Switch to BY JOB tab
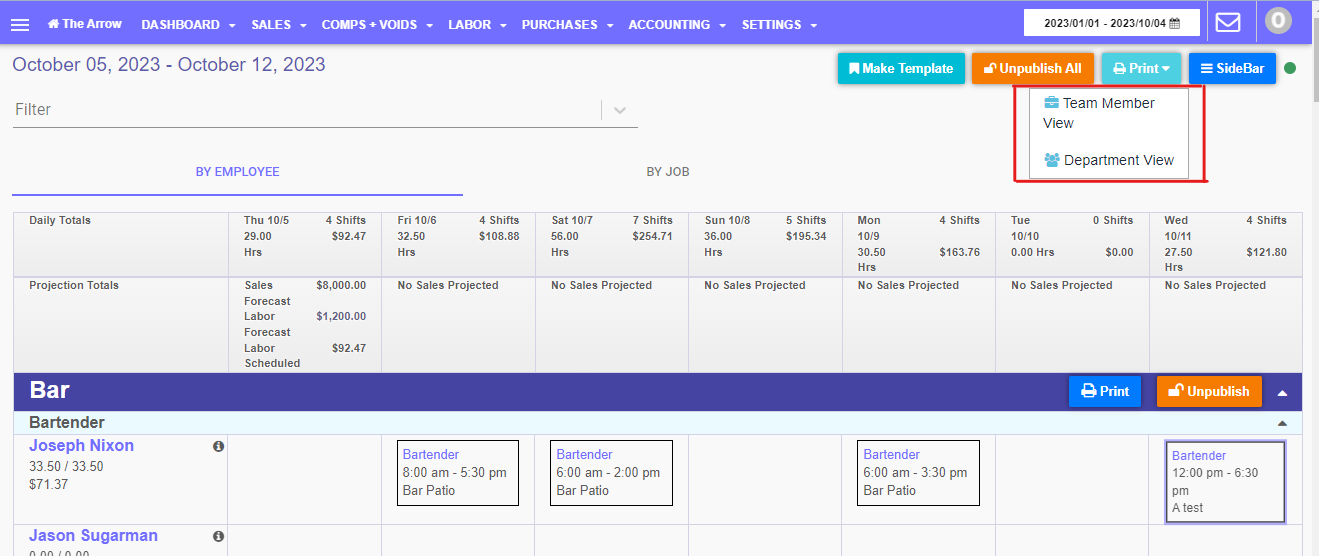The image size is (1319, 556). point(668,172)
